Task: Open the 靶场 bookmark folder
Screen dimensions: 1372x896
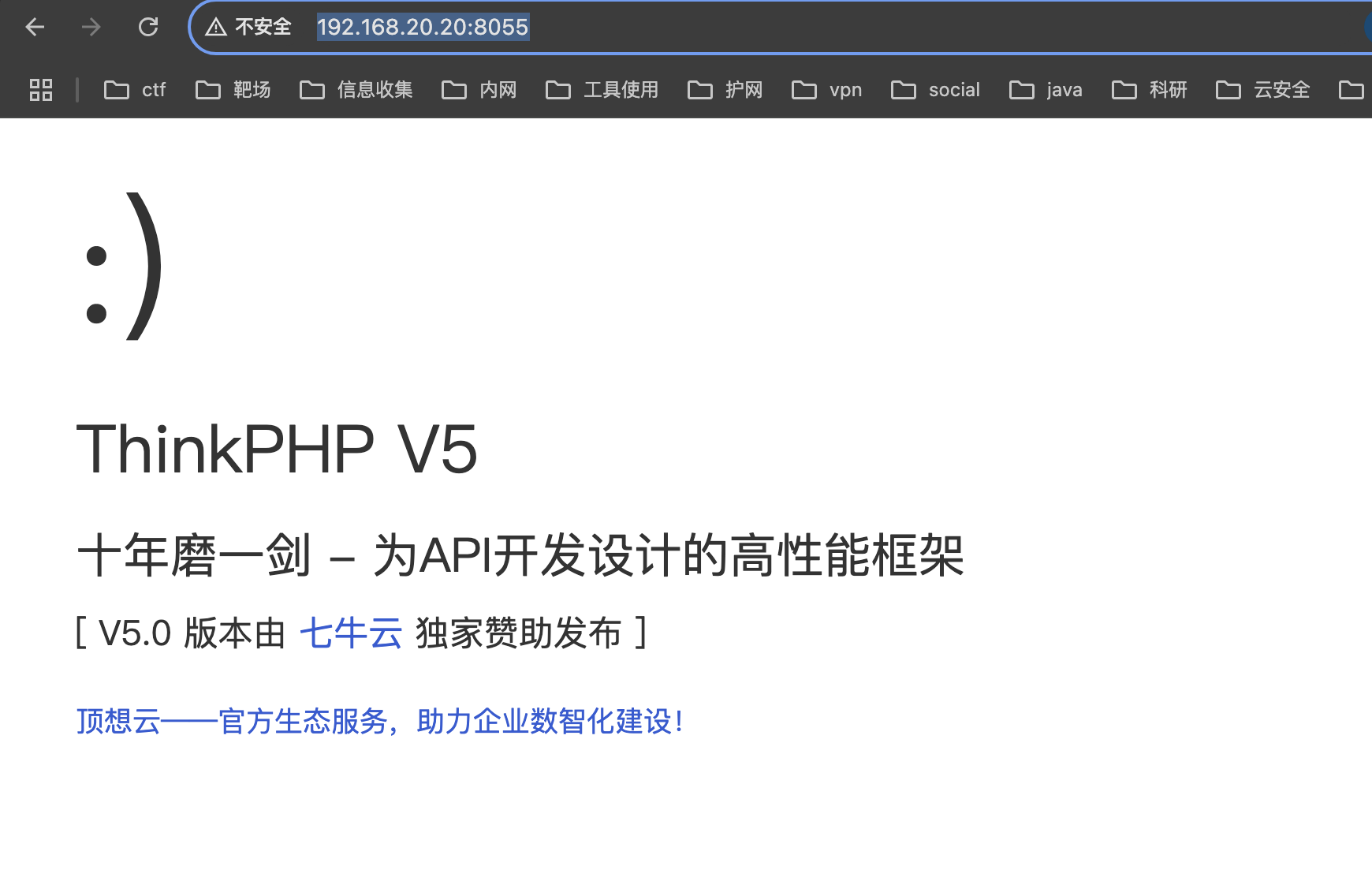Action: pos(233,90)
